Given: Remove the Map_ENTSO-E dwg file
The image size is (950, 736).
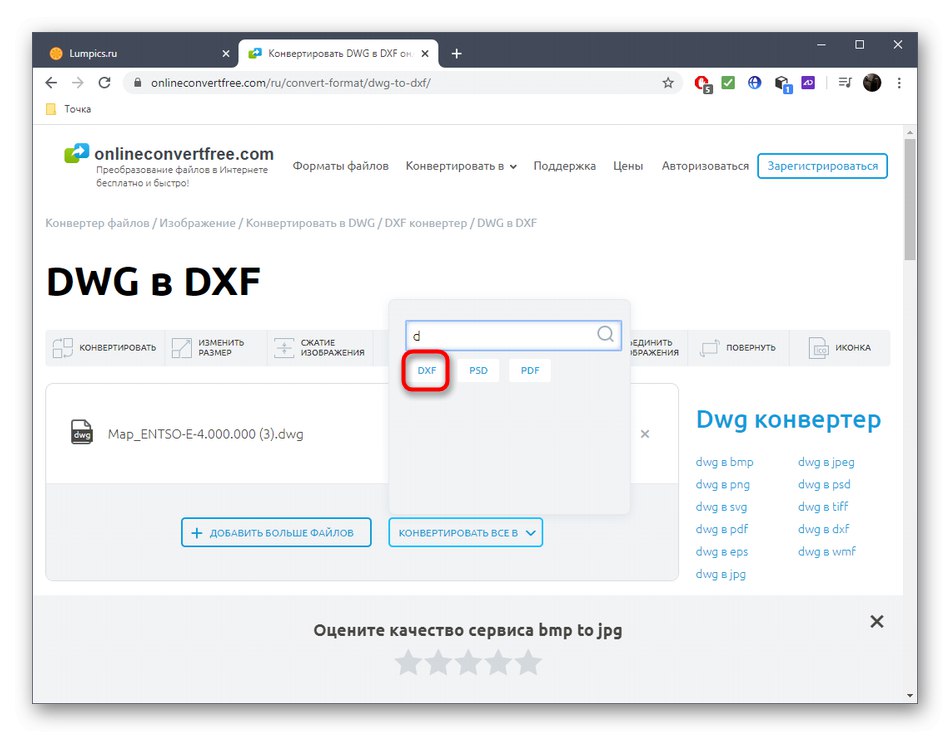Looking at the screenshot, I should point(645,434).
